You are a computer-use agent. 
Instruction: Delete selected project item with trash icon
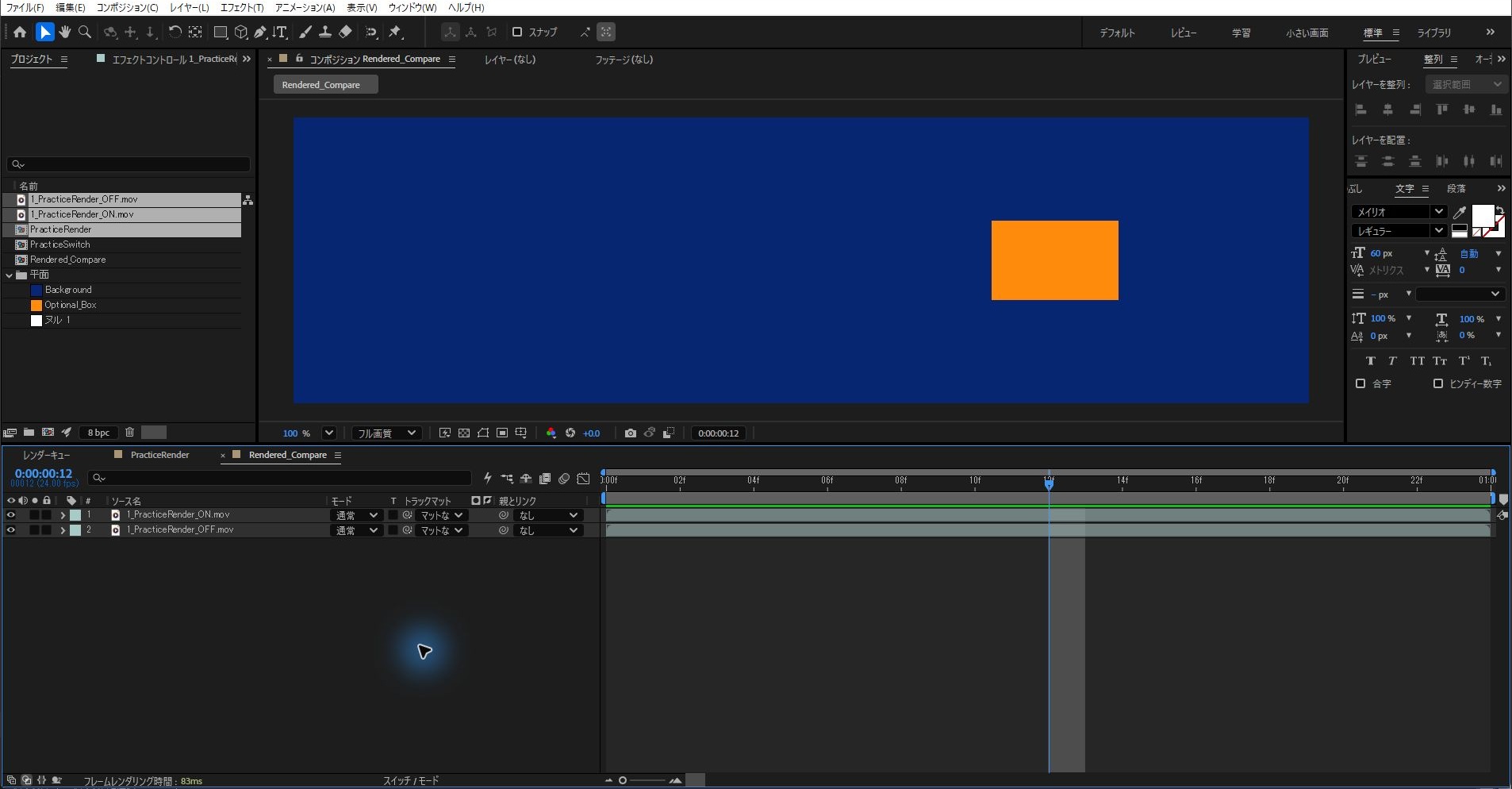[x=129, y=433]
